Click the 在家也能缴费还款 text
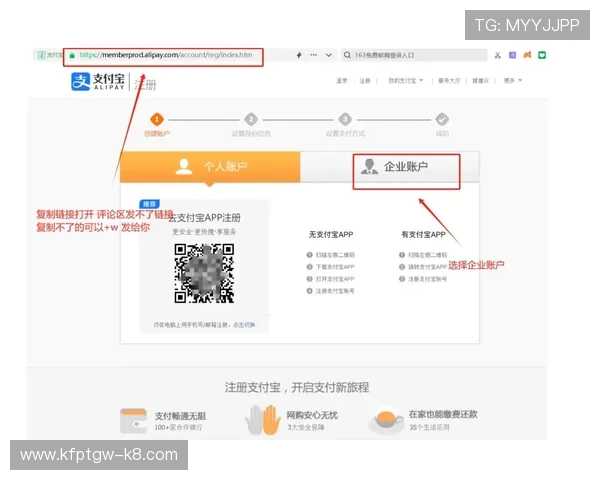 [443, 415]
